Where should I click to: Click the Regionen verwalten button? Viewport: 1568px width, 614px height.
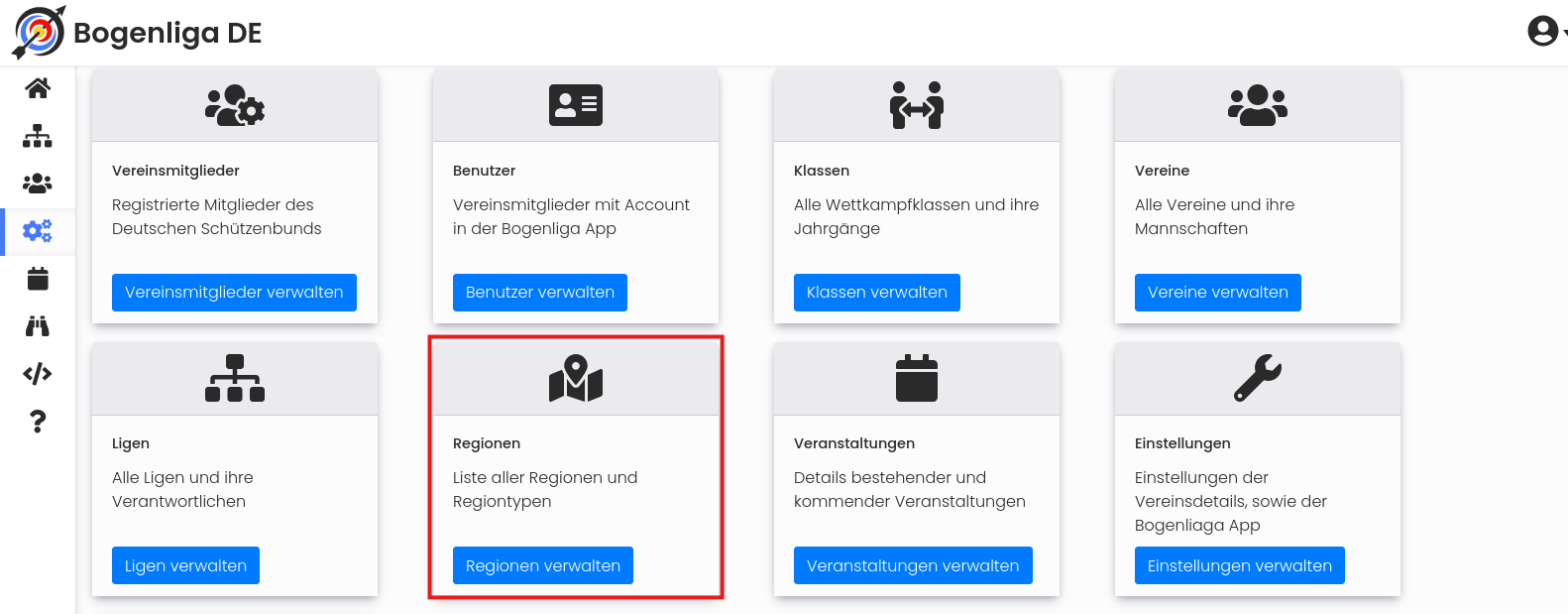click(543, 565)
